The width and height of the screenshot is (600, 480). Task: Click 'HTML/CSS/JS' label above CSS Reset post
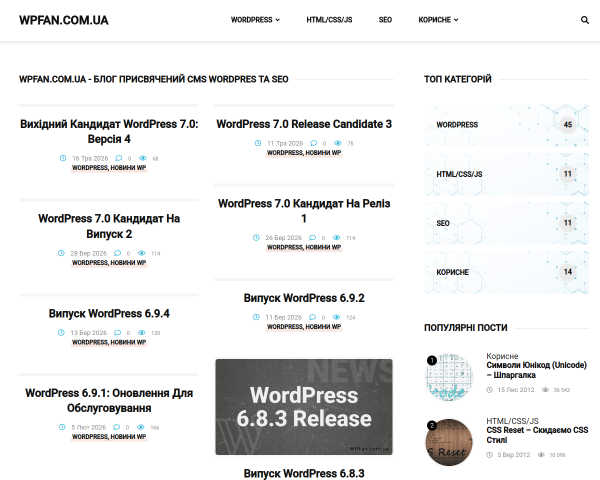pyautogui.click(x=512, y=421)
